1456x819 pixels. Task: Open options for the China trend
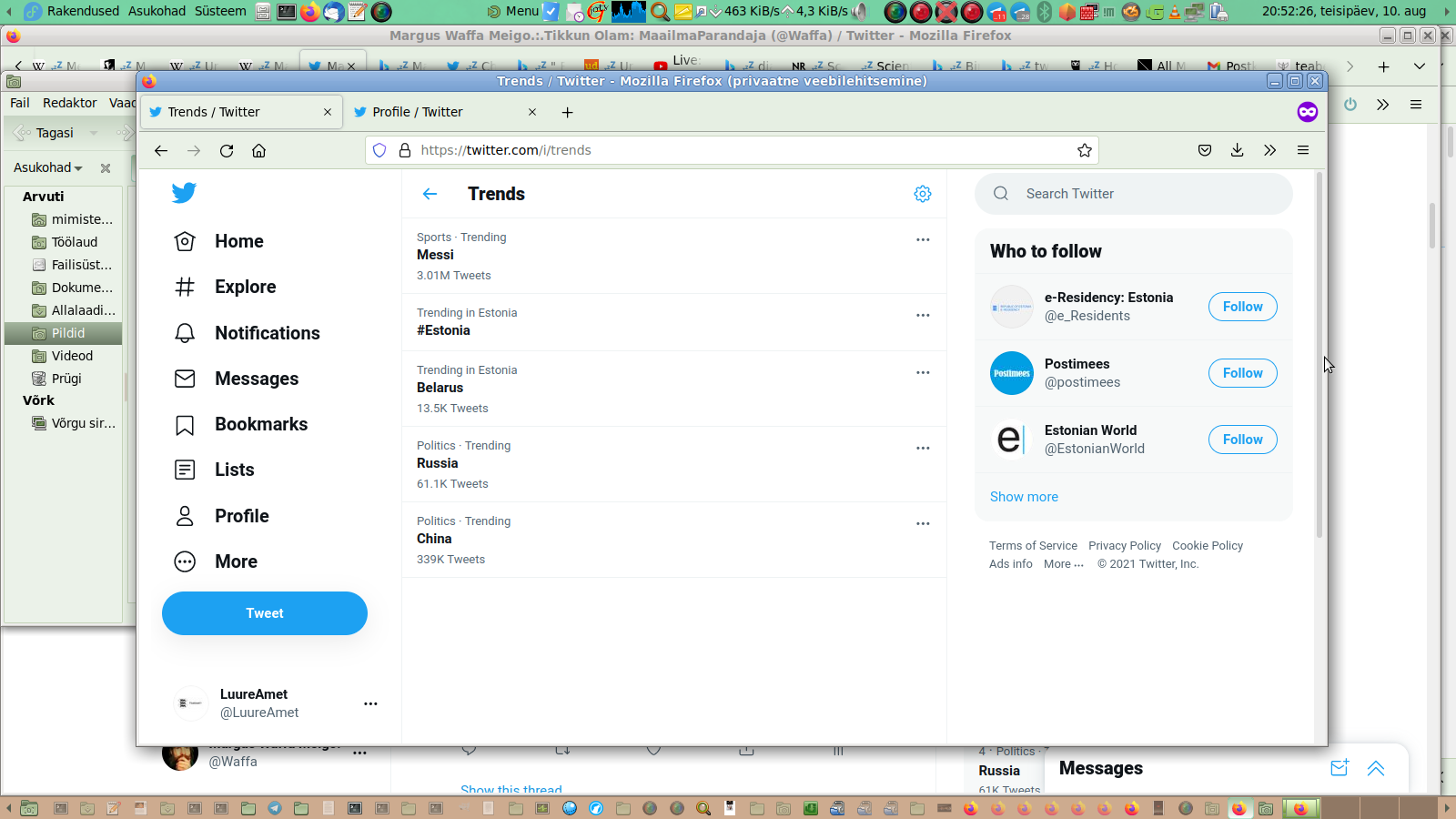pyautogui.click(x=923, y=523)
